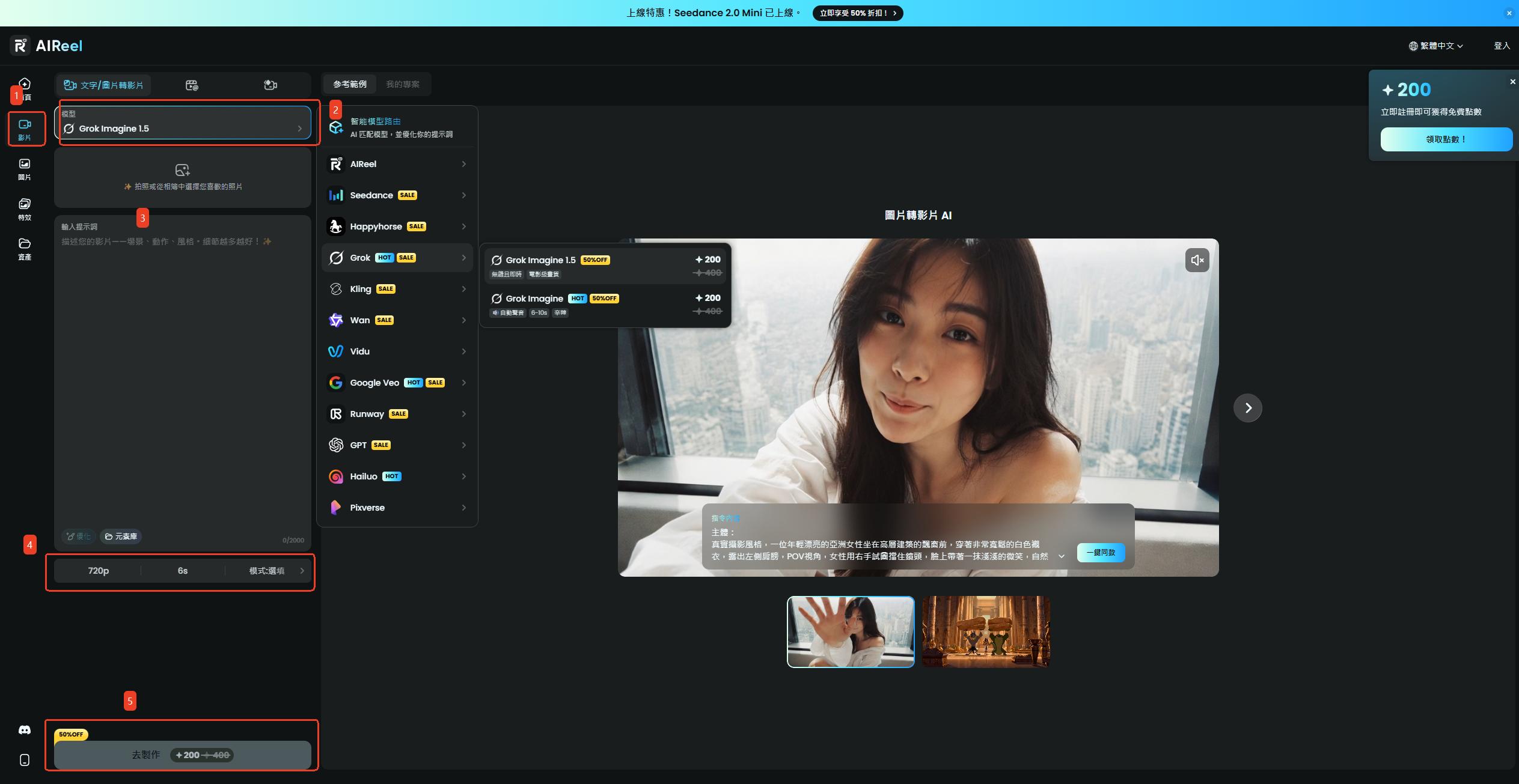Click the globe language icon
Screen dimensions: 1519x784
tap(1413, 46)
